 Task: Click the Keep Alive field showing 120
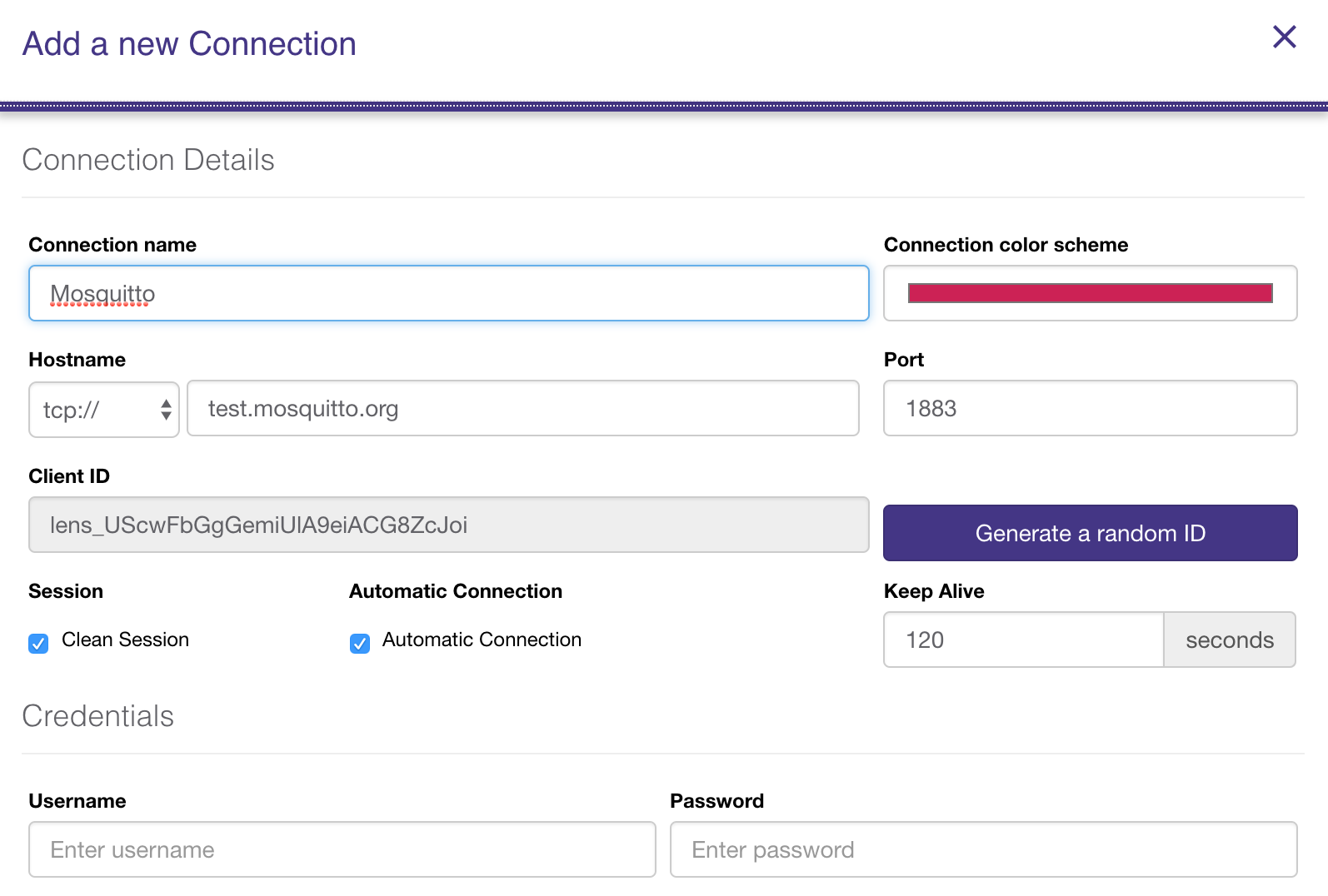tap(1023, 640)
